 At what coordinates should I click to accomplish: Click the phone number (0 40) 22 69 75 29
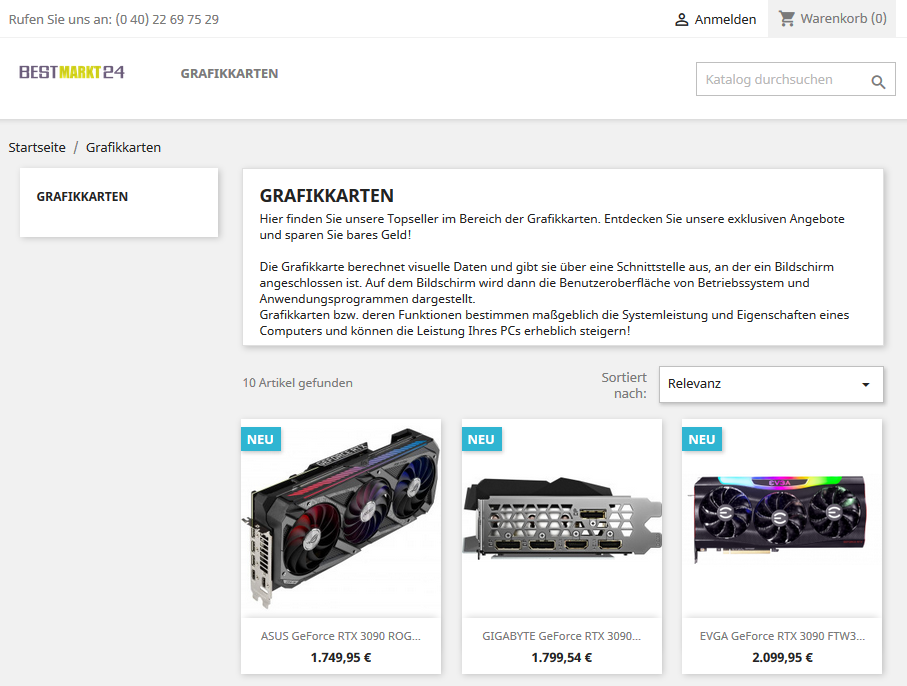(x=167, y=19)
